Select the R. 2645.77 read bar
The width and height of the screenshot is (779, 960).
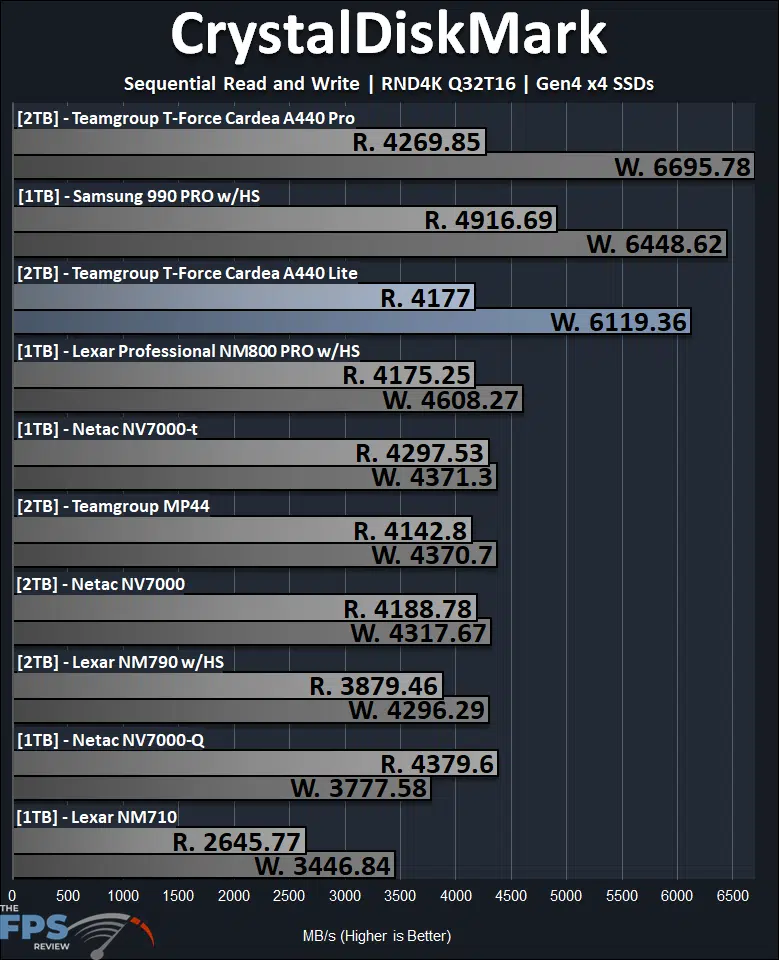159,841
